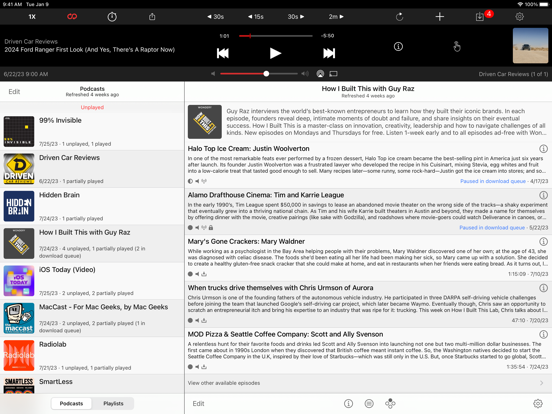Switch to the Playlists tab
This screenshot has width=552, height=414.
pos(113,403)
